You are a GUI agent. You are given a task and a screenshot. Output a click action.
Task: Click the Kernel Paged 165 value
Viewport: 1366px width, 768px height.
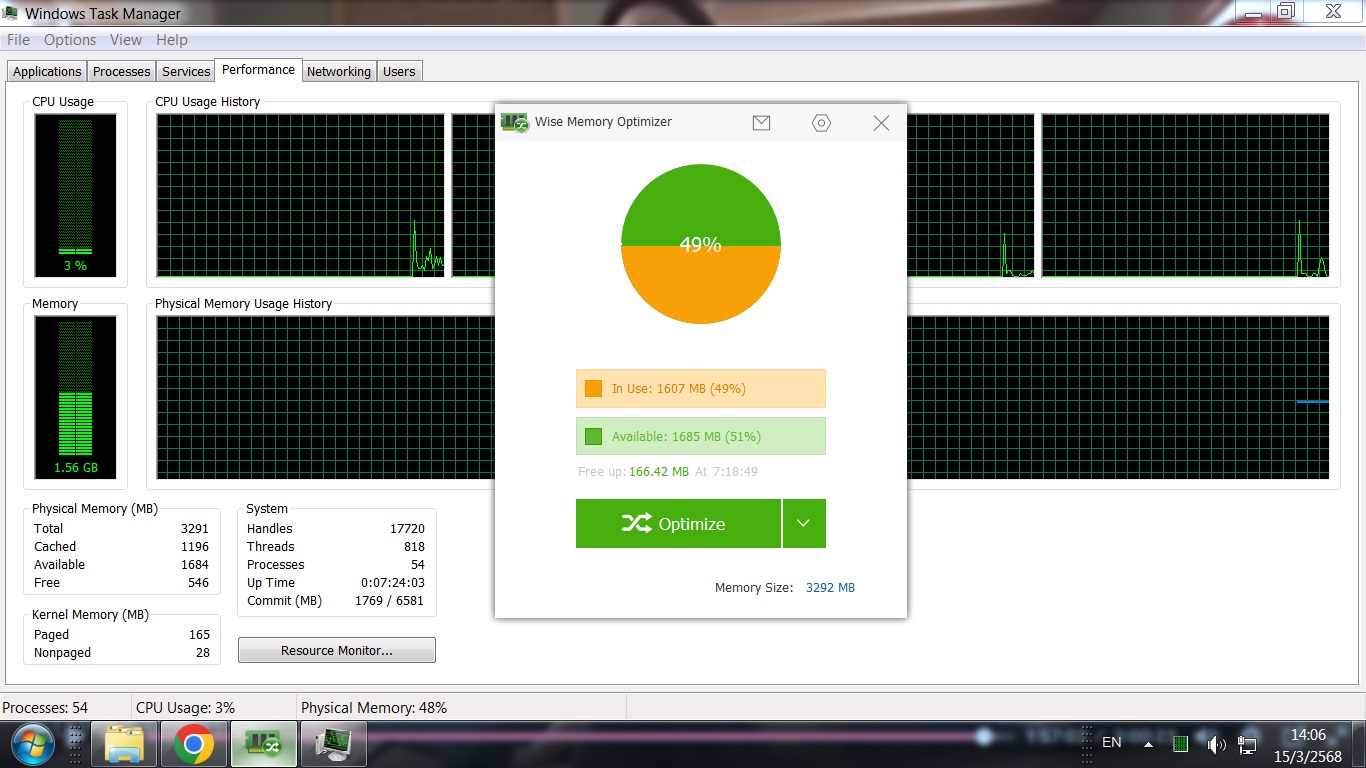point(199,634)
